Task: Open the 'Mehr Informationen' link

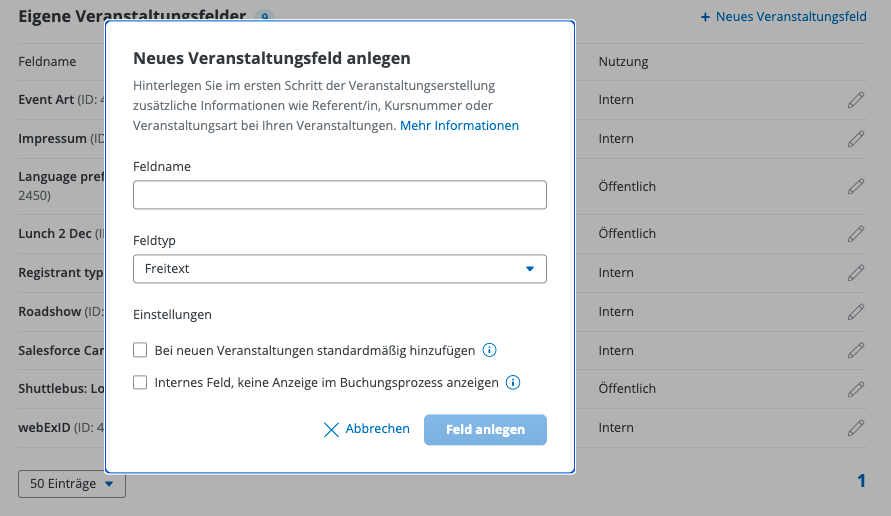Action: [459, 125]
